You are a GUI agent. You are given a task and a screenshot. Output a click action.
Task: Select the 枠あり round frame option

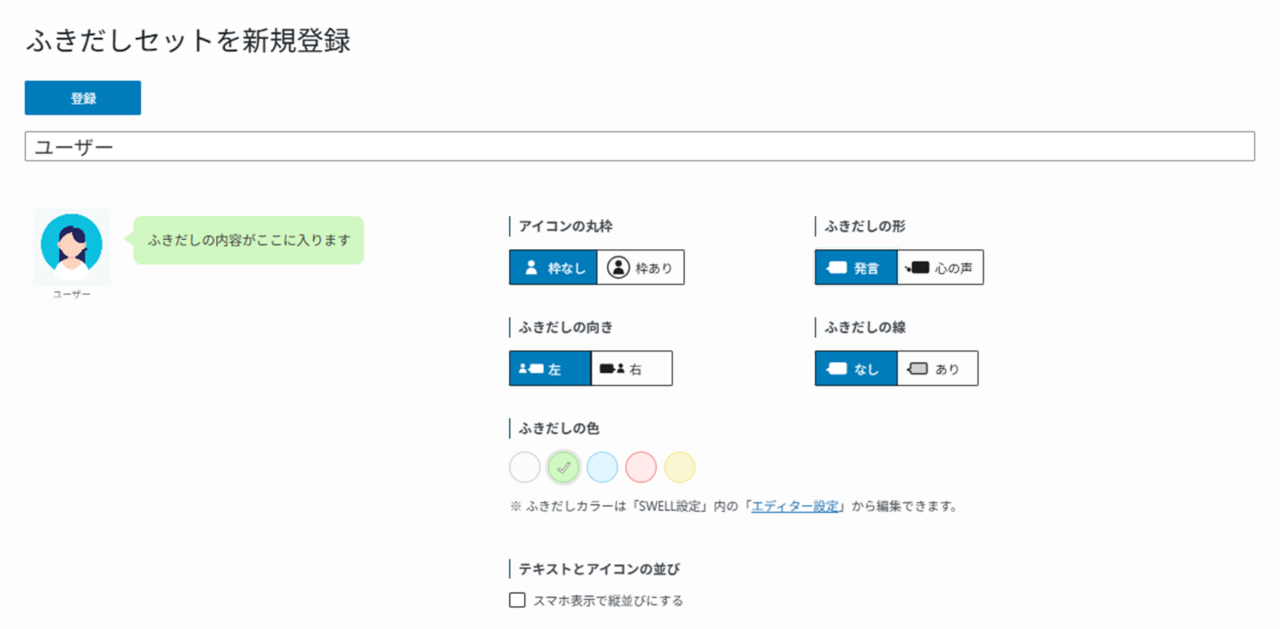click(641, 268)
